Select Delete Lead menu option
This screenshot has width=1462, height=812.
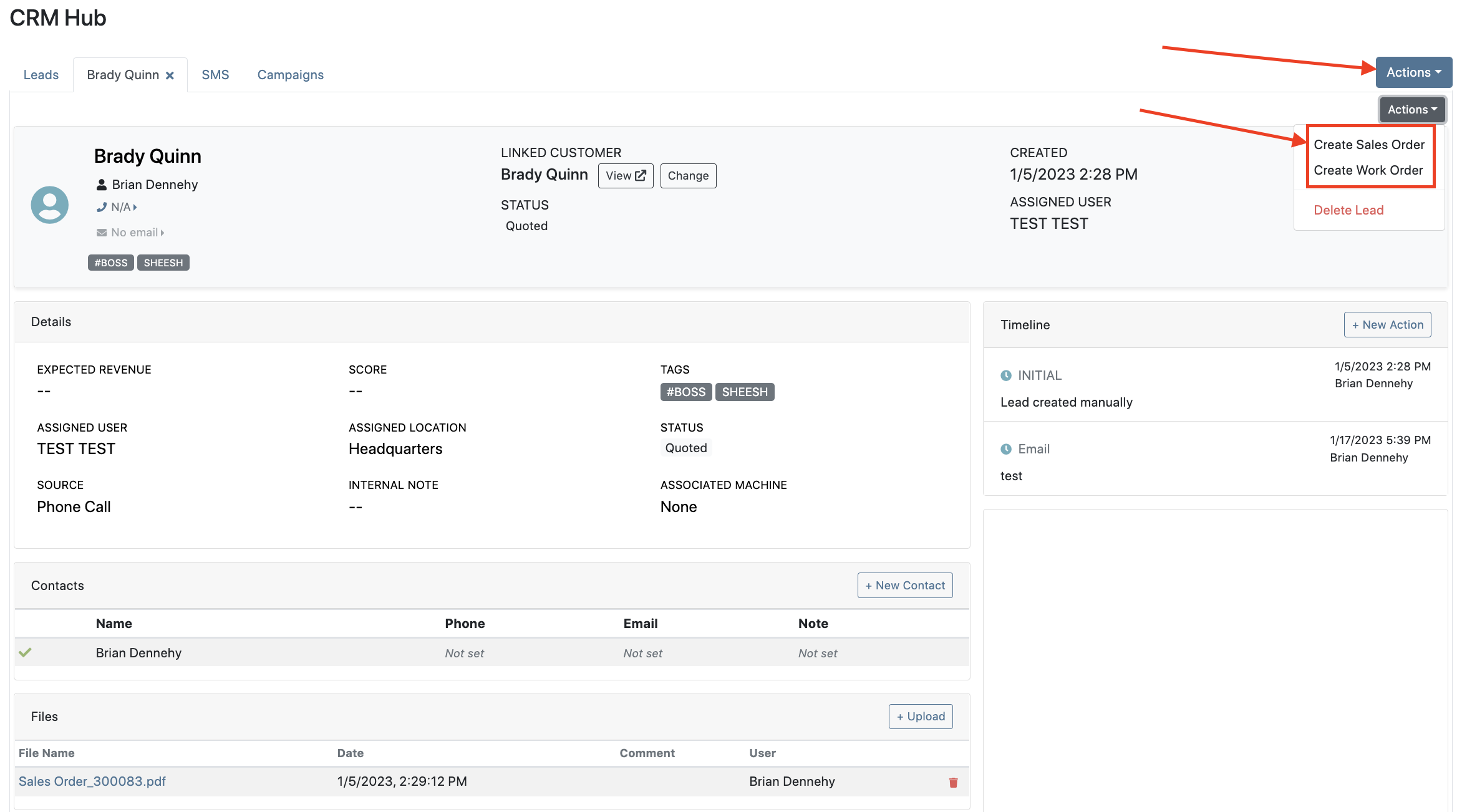(x=1348, y=210)
